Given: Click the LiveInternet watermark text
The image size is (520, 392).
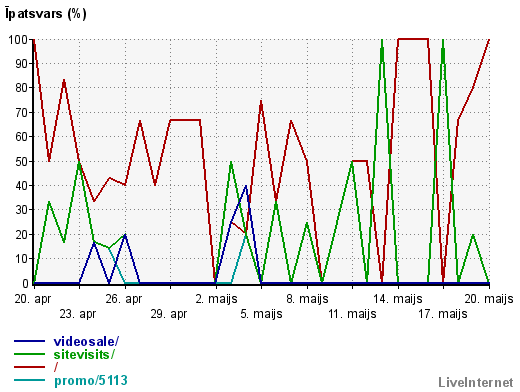Looking at the screenshot, I should pyautogui.click(x=476, y=382).
